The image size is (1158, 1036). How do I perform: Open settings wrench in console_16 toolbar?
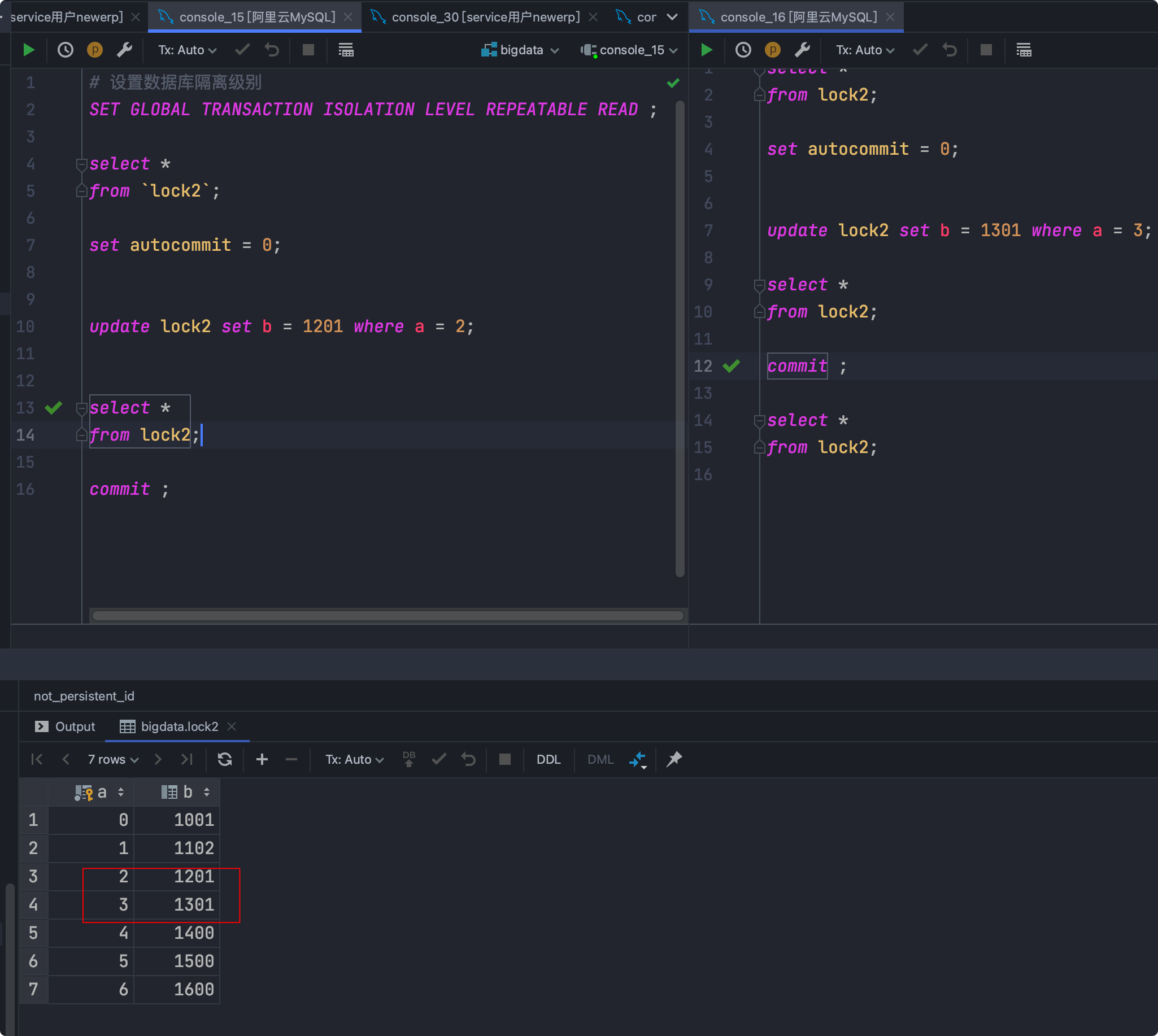(x=802, y=50)
